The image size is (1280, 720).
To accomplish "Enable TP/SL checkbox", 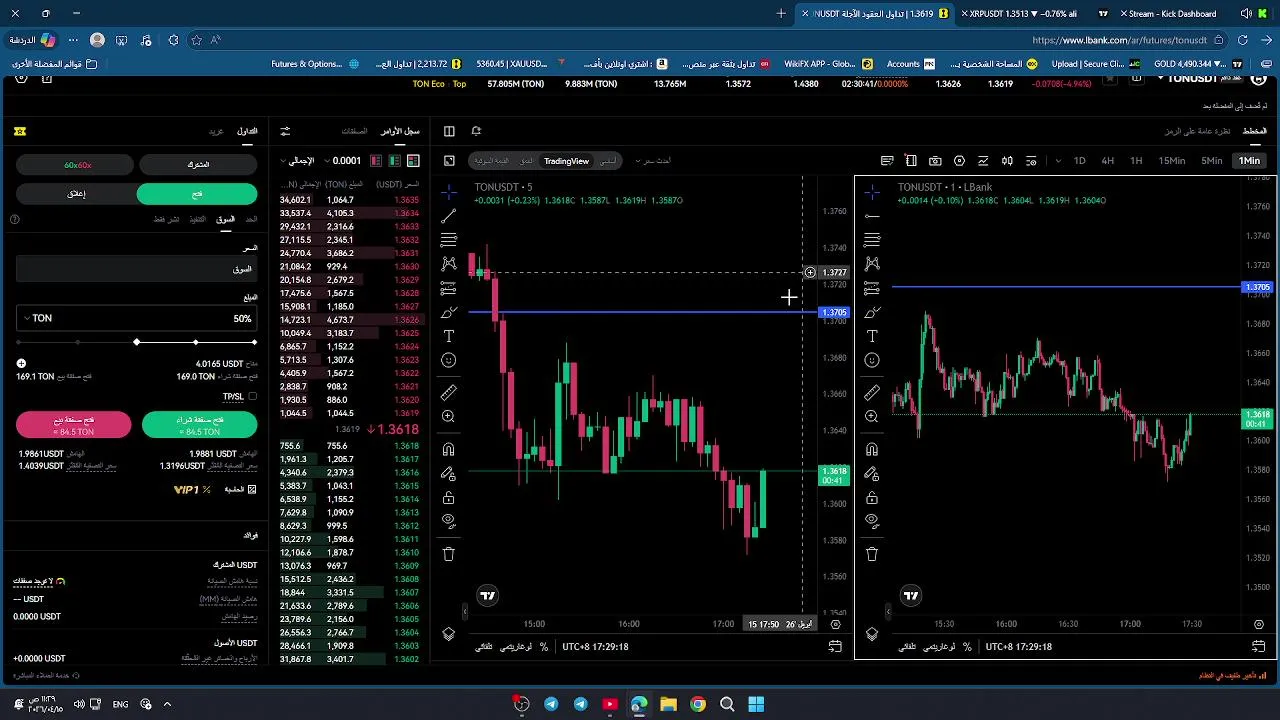I will [252, 397].
